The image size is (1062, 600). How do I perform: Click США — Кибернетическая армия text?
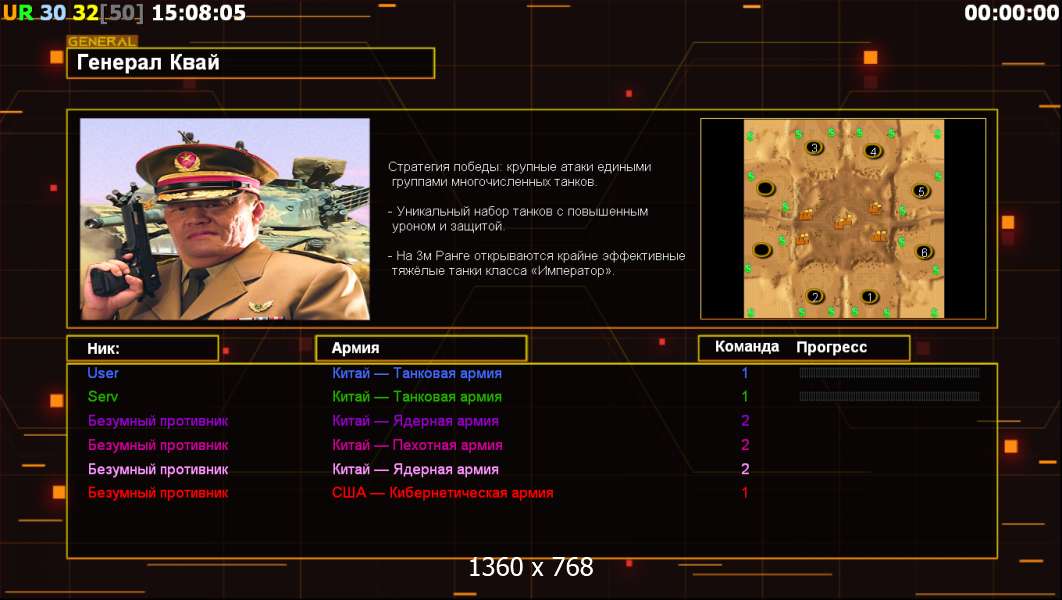coord(442,493)
